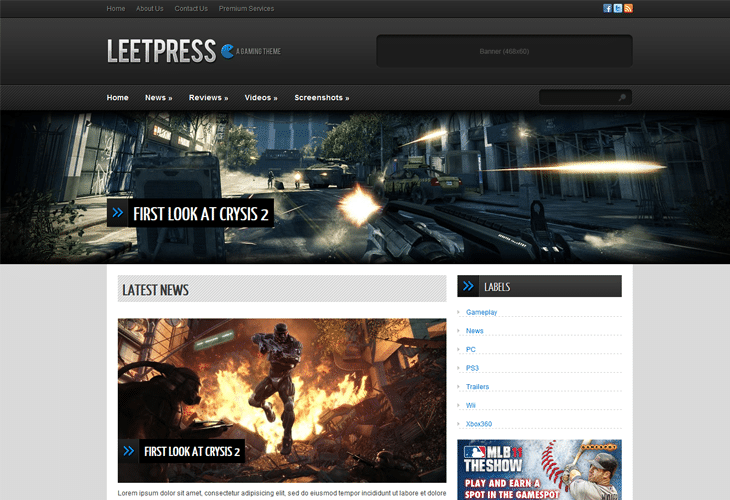Select Home in the main navigation
Viewport: 730px width, 500px height.
coord(117,98)
